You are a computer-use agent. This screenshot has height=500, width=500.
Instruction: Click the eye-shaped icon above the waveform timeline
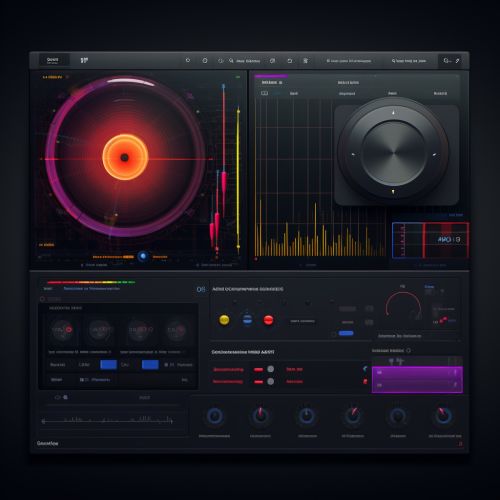(x=58, y=397)
